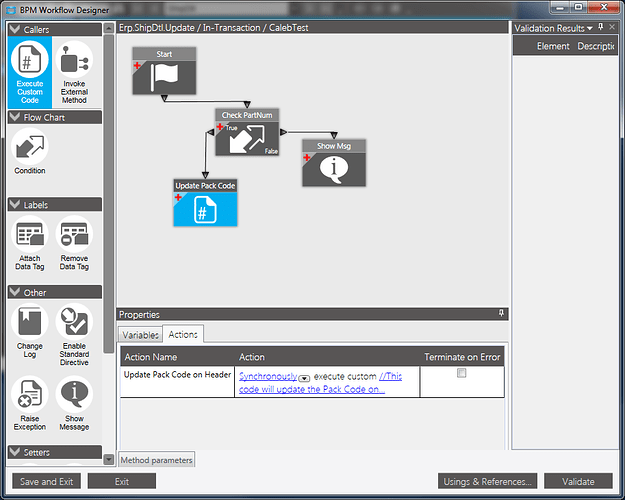Click the False label on Check PartNum
Screen dimensions: 625x500
[x=271, y=151]
